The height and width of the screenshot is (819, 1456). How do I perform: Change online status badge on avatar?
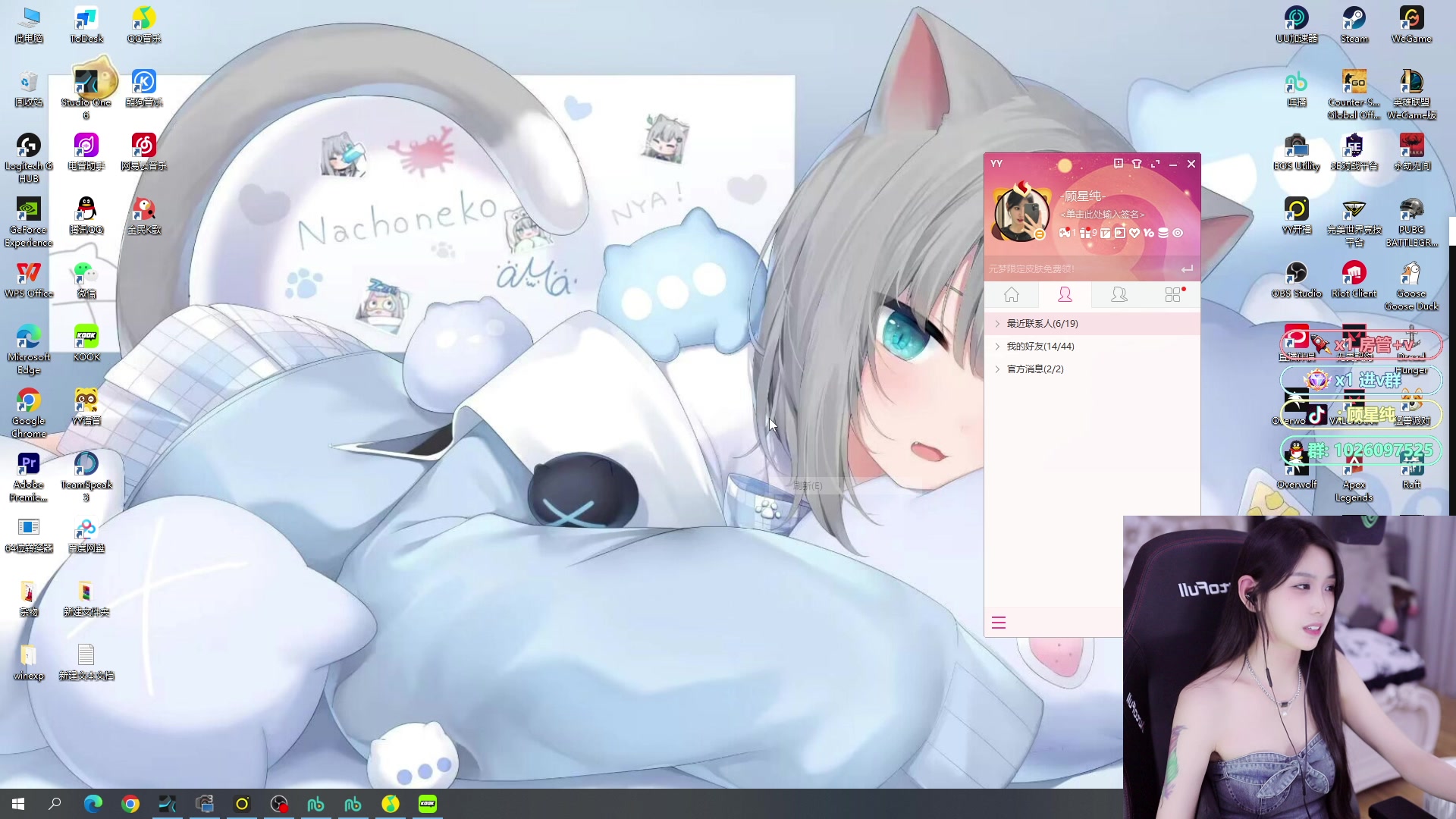point(1040,235)
